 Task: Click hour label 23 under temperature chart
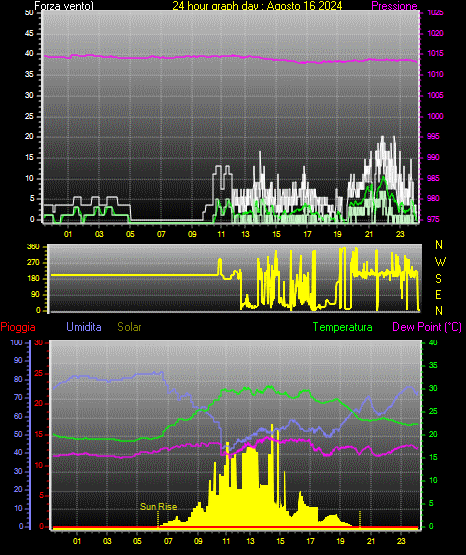coord(401,541)
